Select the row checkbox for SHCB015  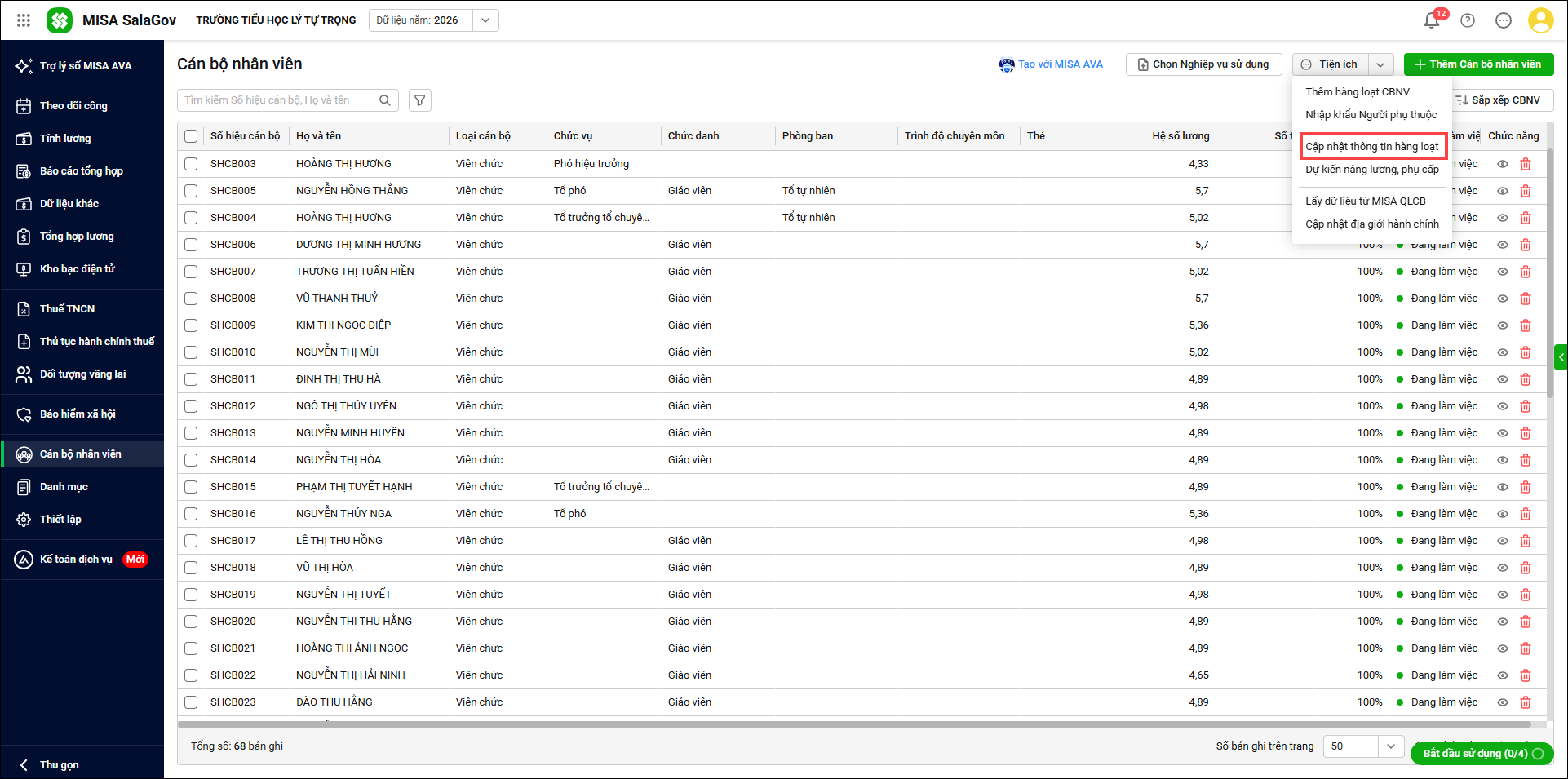pyautogui.click(x=191, y=487)
